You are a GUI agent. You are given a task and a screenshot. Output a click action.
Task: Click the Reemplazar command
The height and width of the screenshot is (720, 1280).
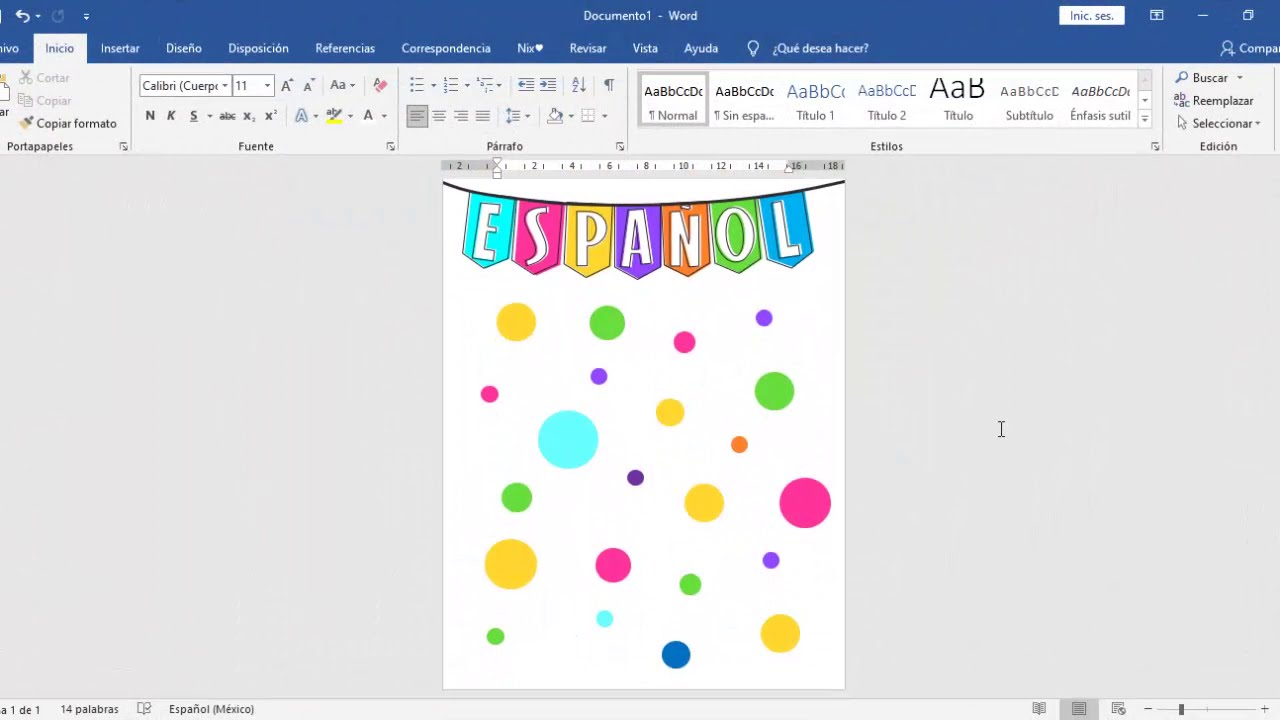tap(1214, 101)
